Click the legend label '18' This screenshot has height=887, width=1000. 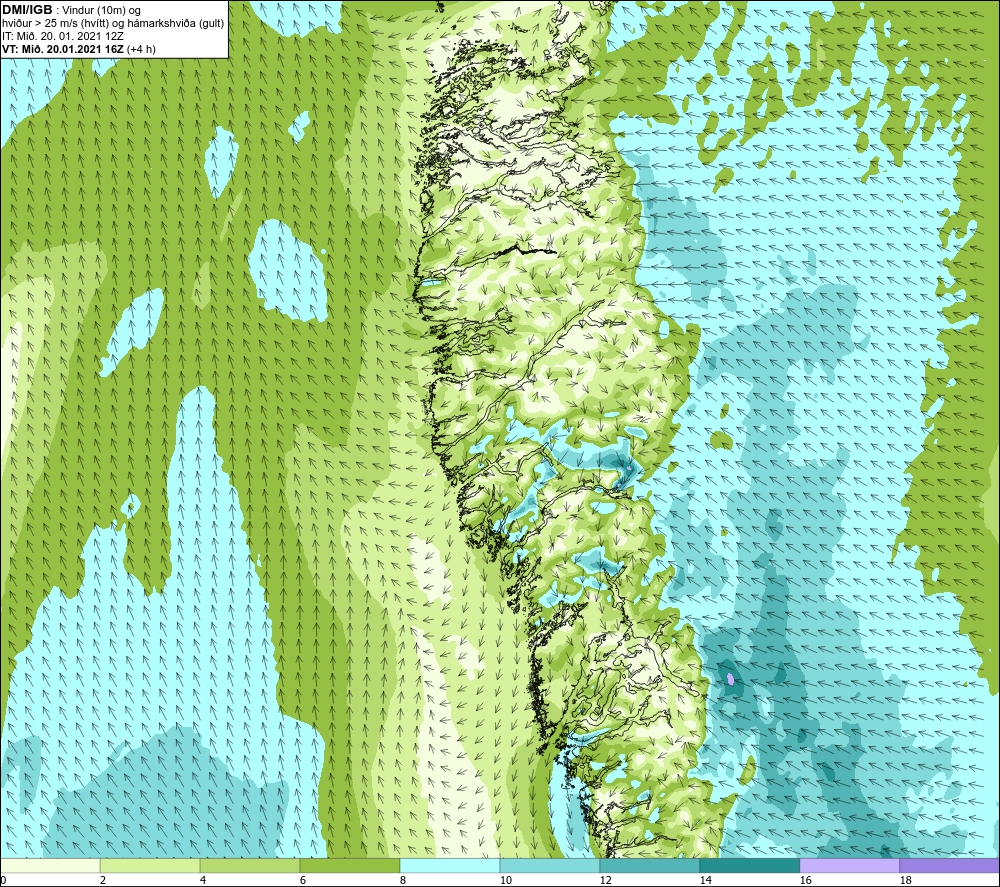[905, 880]
